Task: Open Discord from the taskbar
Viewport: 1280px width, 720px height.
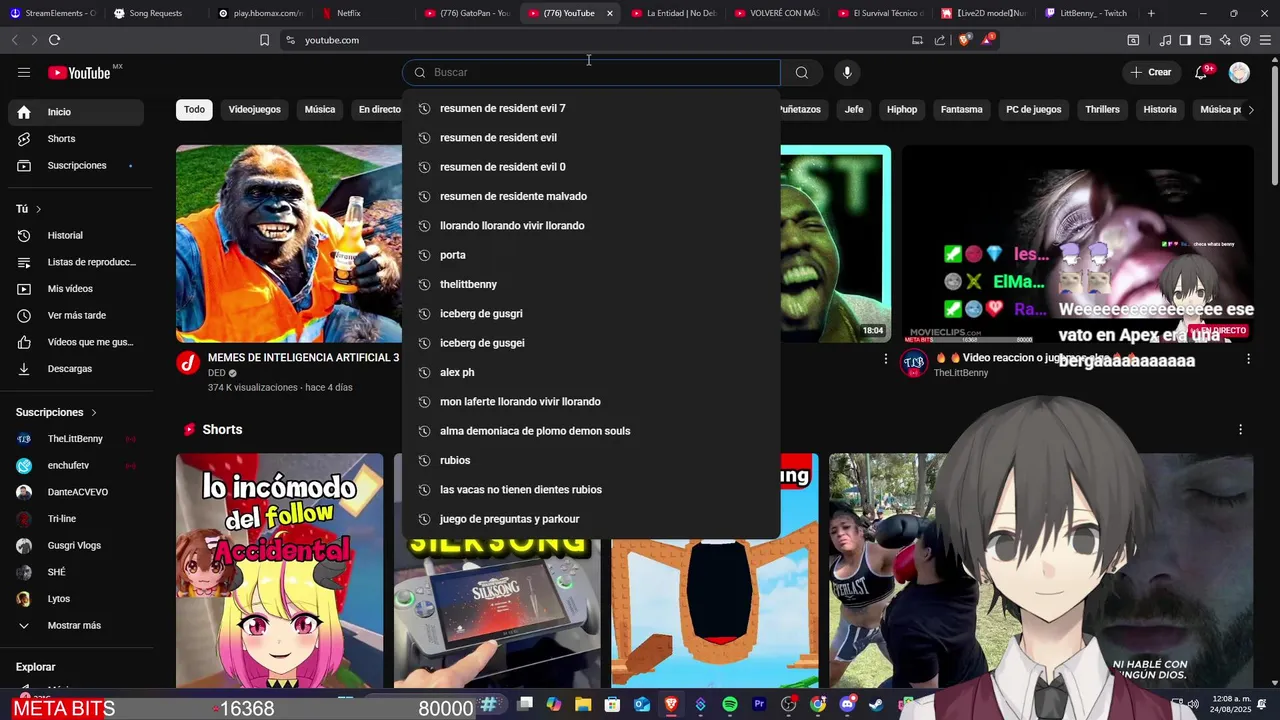Action: point(848,705)
